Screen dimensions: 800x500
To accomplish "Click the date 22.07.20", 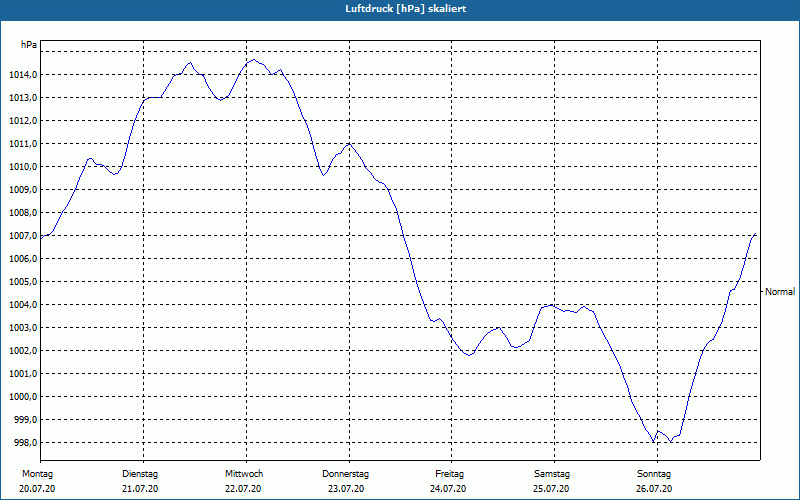I will point(243,489).
